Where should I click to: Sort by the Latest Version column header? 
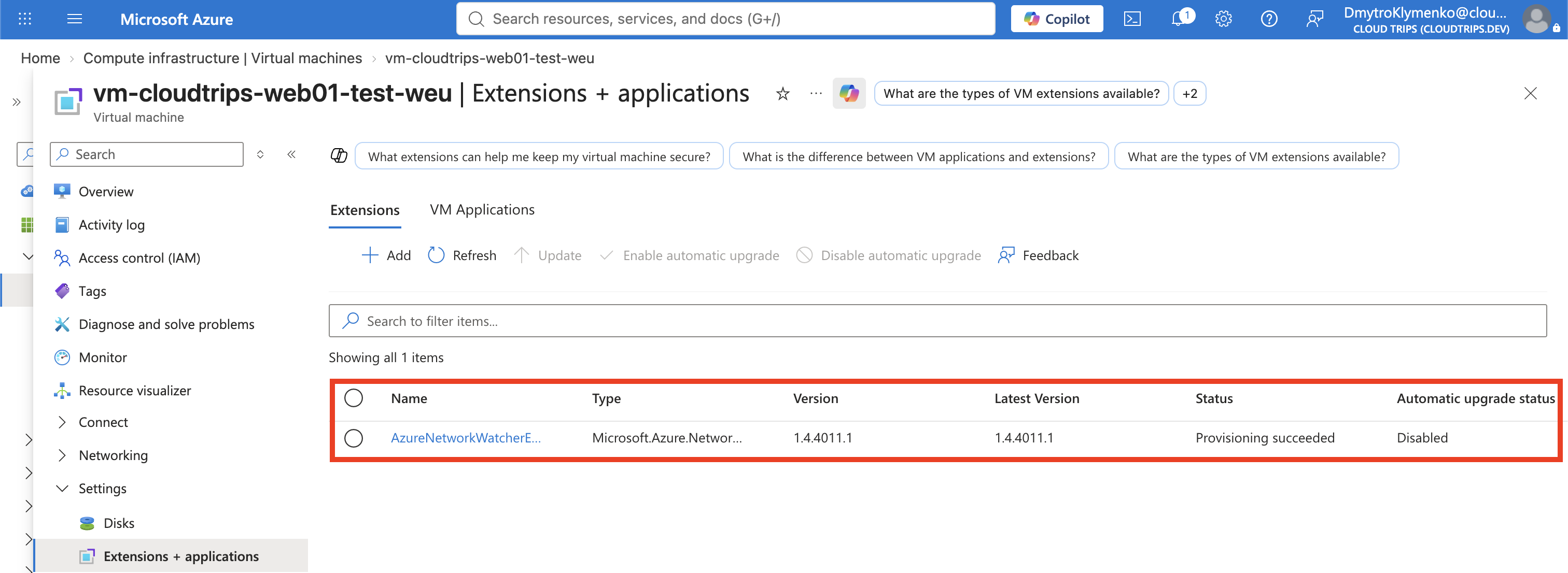[x=1037, y=398]
